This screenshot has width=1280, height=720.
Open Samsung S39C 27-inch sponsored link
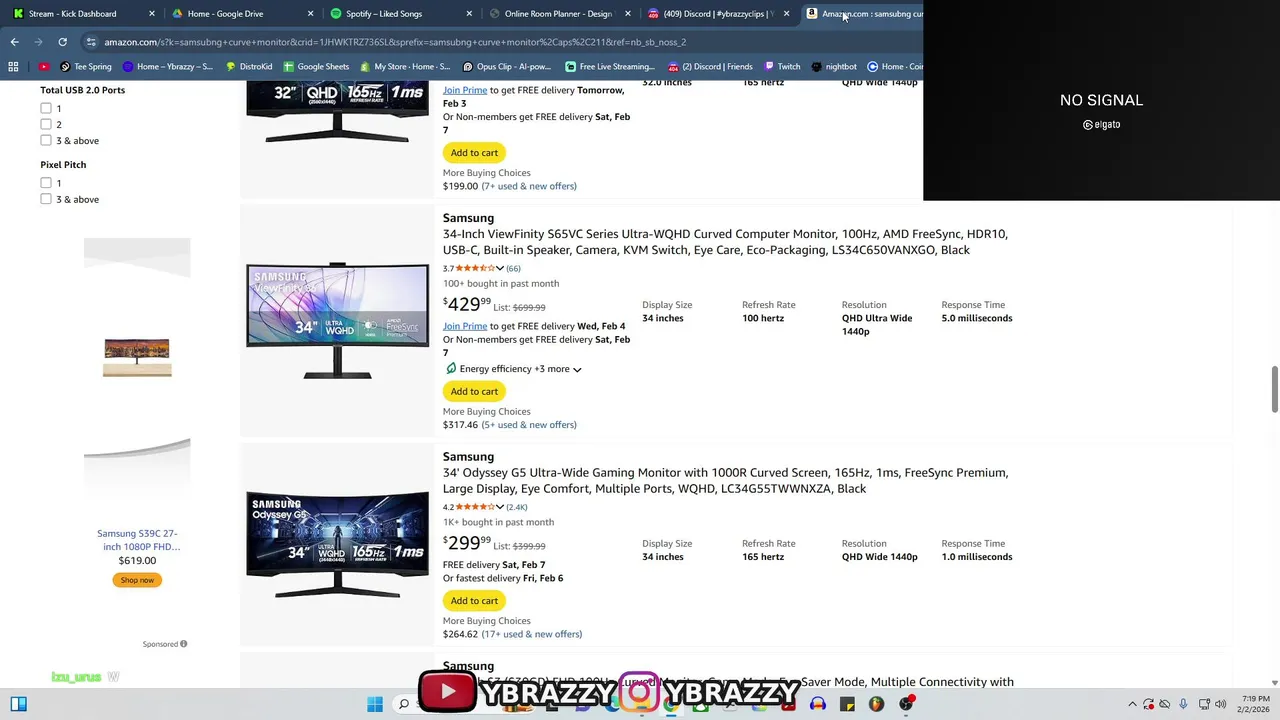click(x=137, y=540)
